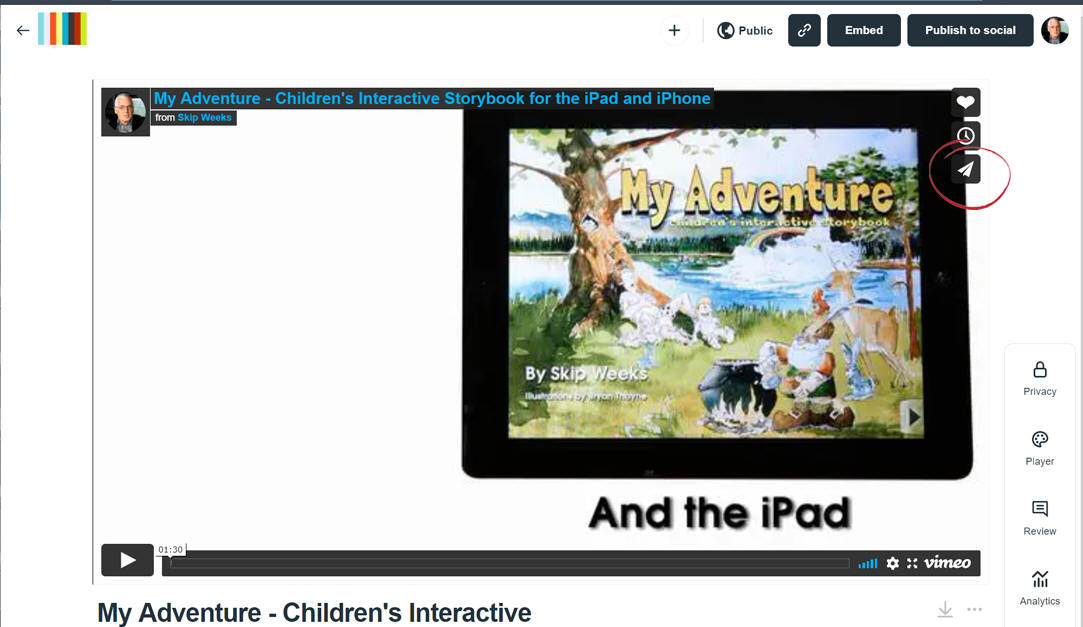
Task: Open player settings gear icon
Action: pyautogui.click(x=892, y=563)
